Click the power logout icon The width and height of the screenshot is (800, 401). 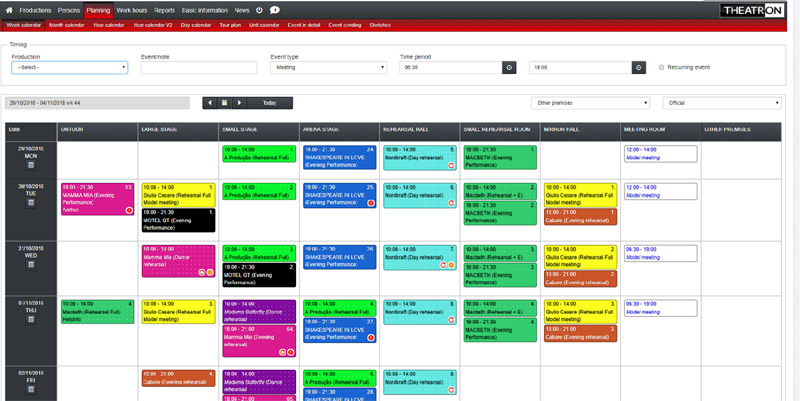click(x=260, y=10)
